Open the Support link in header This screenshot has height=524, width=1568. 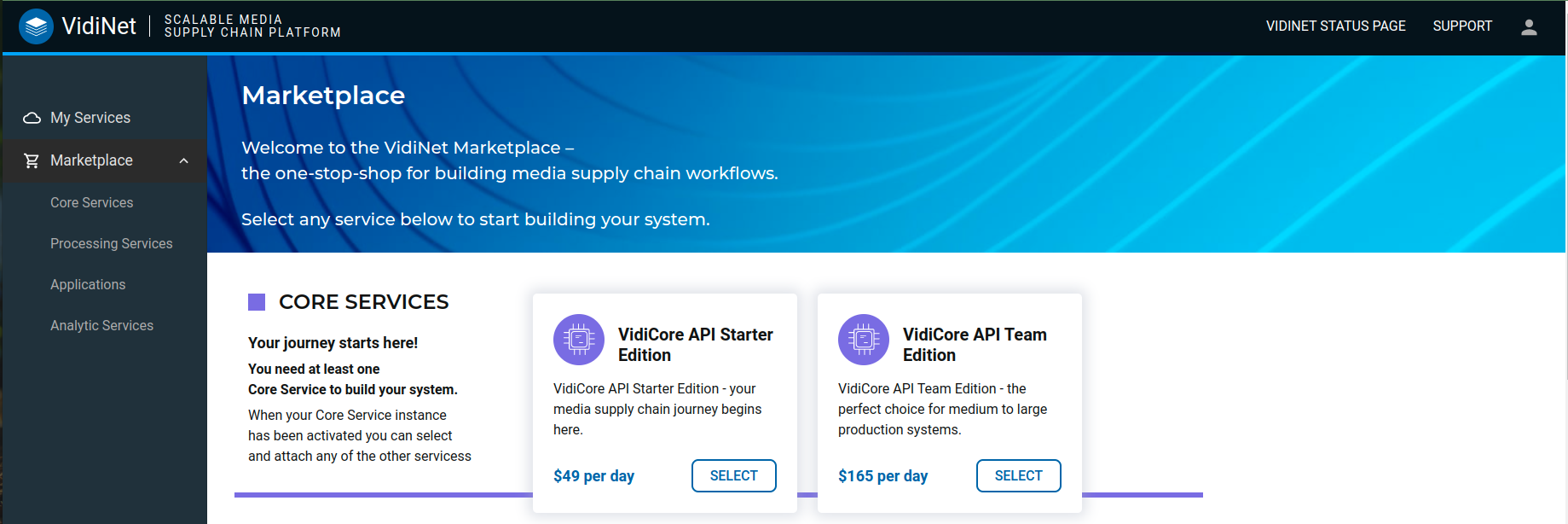pos(1461,26)
